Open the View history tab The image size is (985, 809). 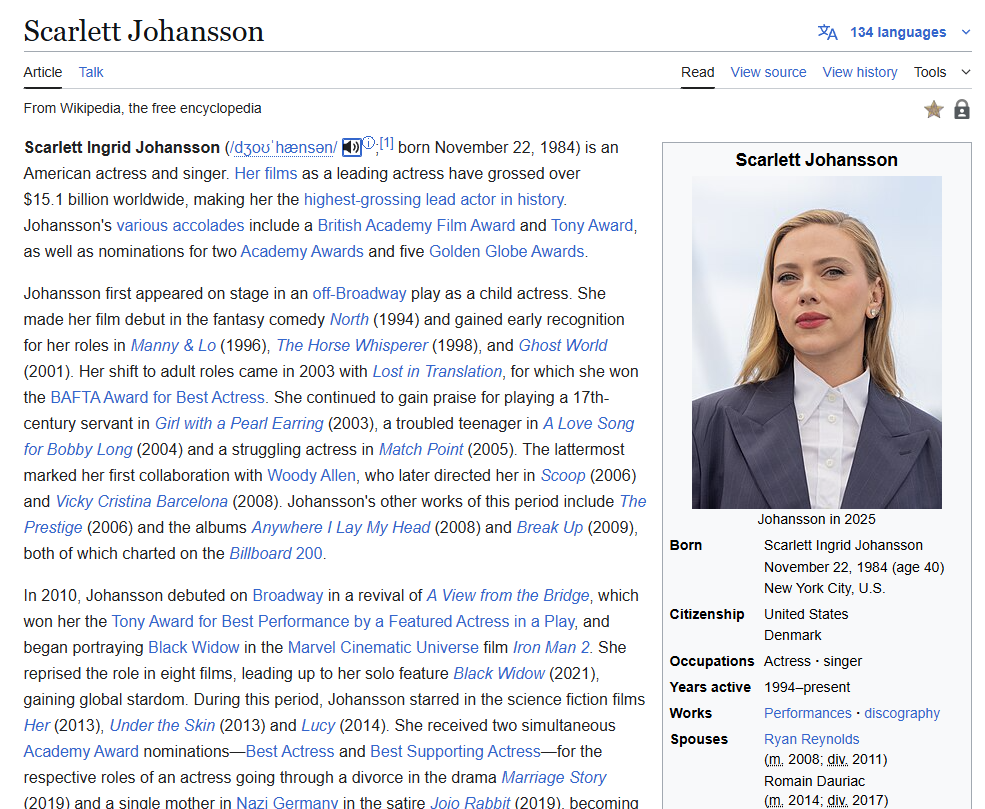point(859,72)
